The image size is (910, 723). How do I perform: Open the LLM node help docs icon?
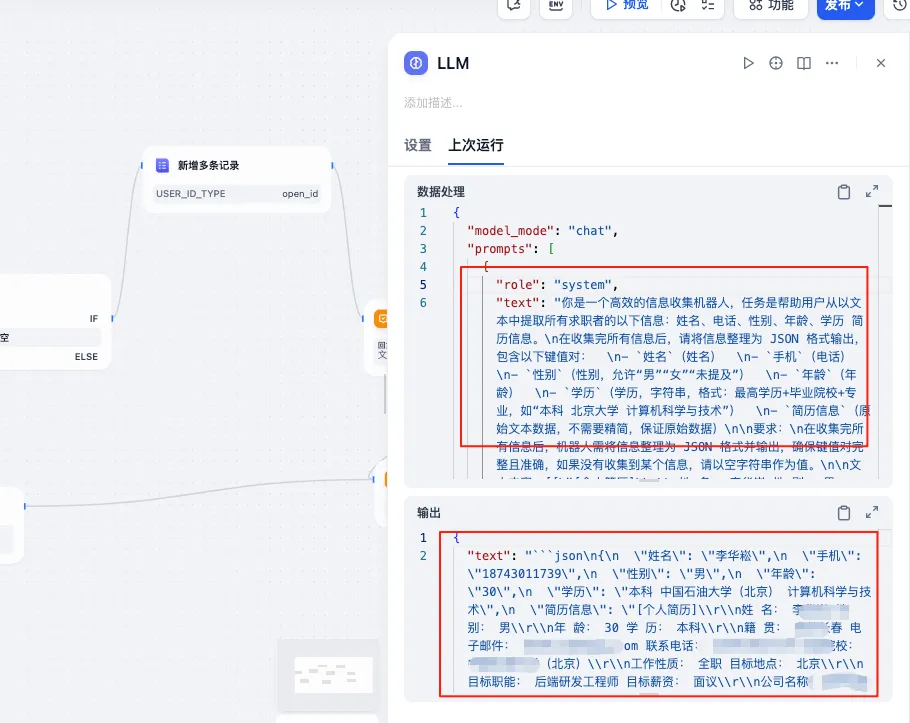(x=804, y=63)
